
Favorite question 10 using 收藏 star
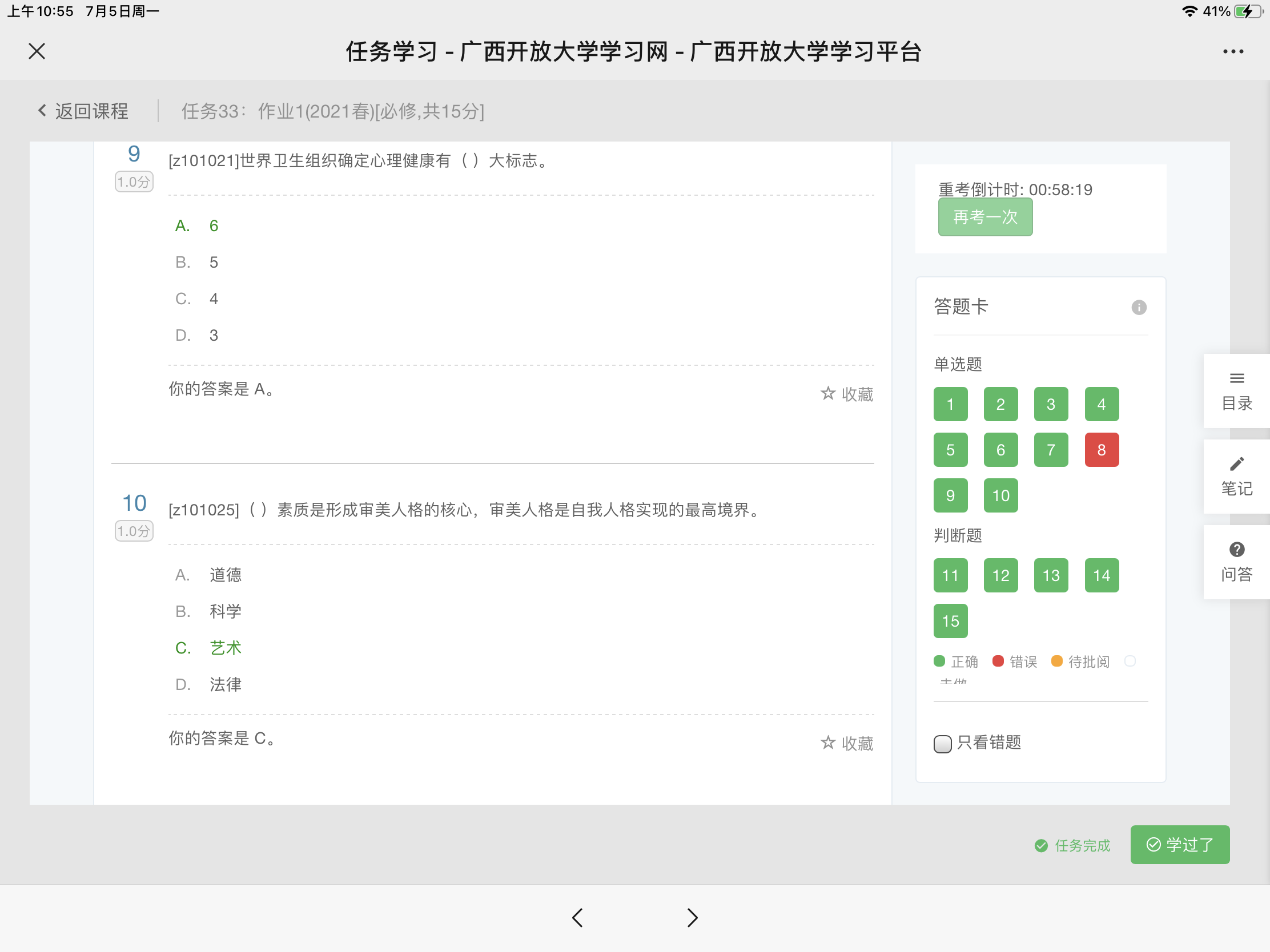(847, 743)
